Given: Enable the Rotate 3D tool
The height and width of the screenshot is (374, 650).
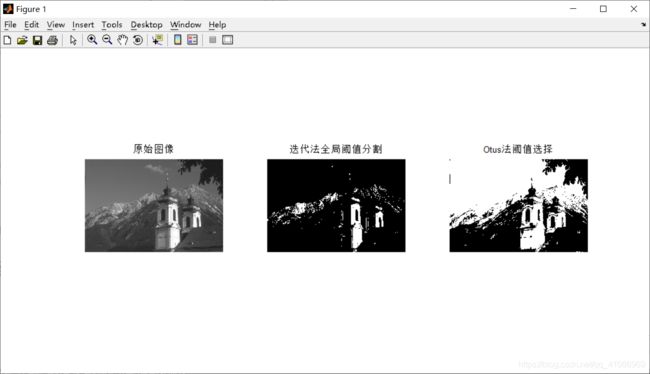Looking at the screenshot, I should point(138,40).
